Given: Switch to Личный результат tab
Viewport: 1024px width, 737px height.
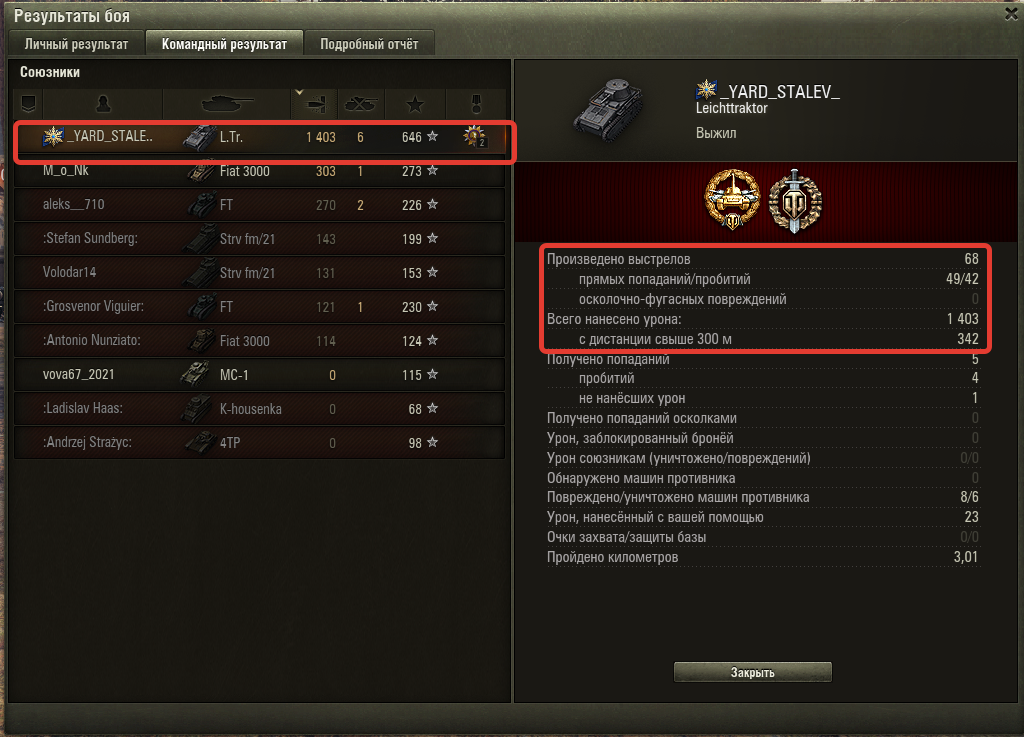Looking at the screenshot, I should click(76, 44).
